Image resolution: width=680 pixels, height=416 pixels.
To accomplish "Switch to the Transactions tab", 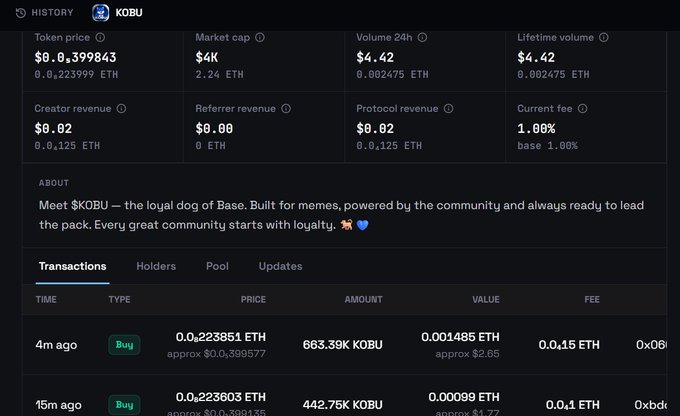I will [72, 266].
